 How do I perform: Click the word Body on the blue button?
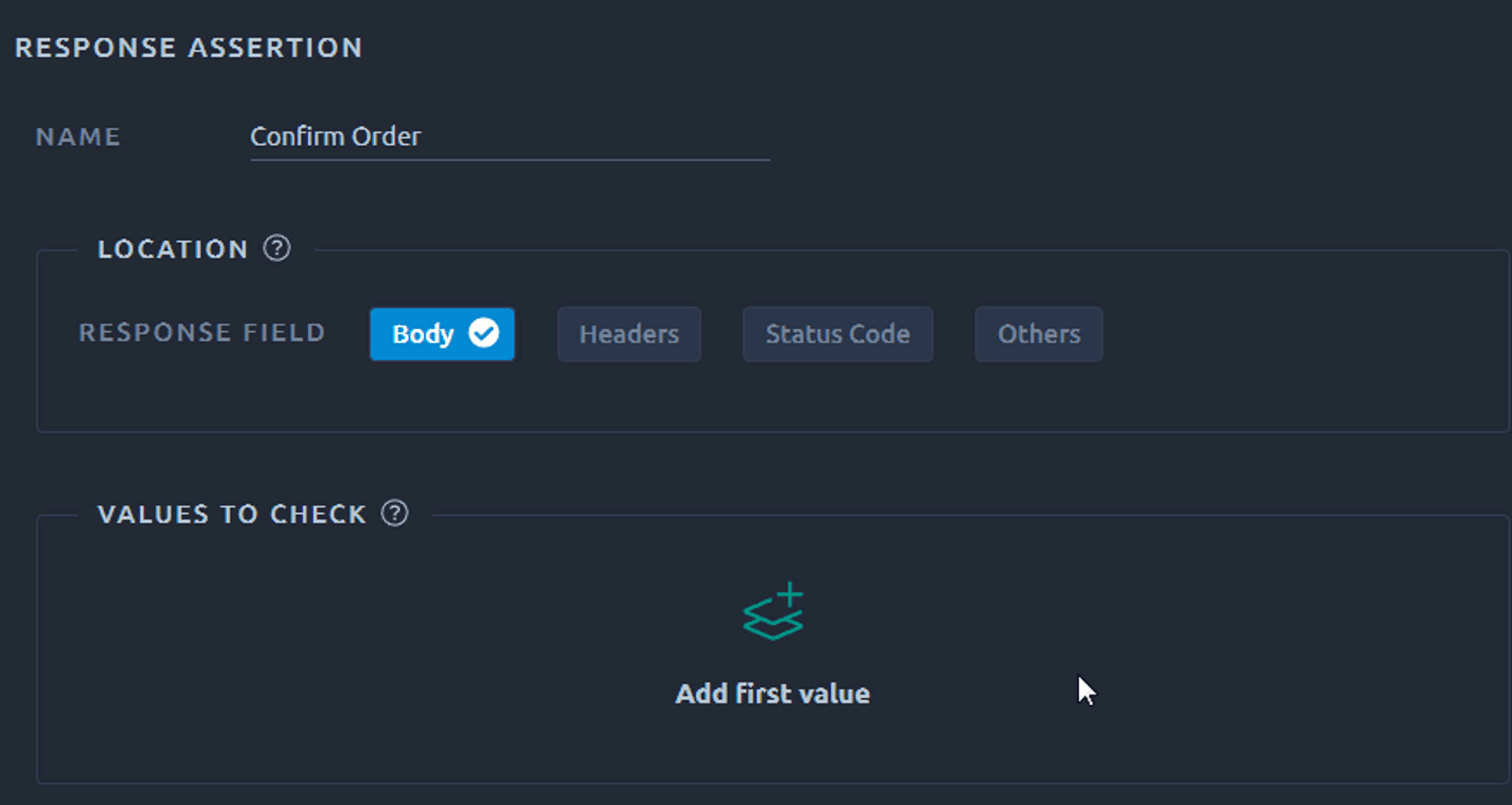422,335
